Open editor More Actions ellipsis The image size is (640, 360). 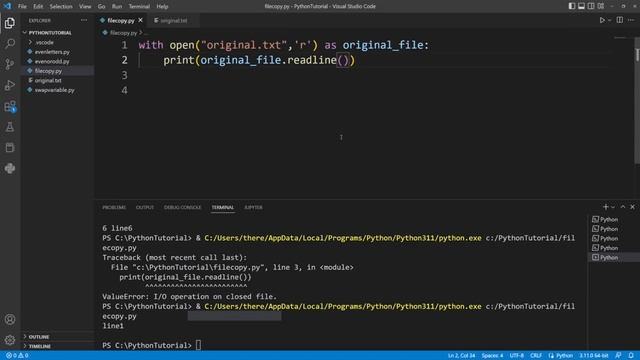tap(631, 20)
